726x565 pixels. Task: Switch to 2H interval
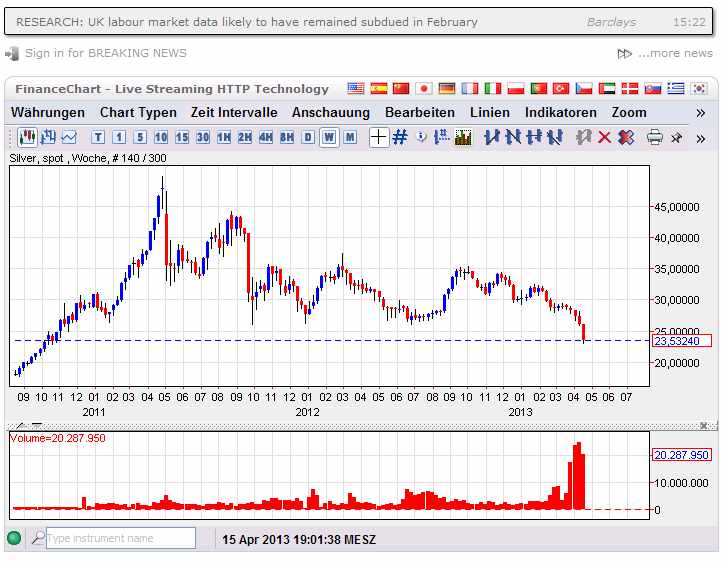click(x=245, y=138)
